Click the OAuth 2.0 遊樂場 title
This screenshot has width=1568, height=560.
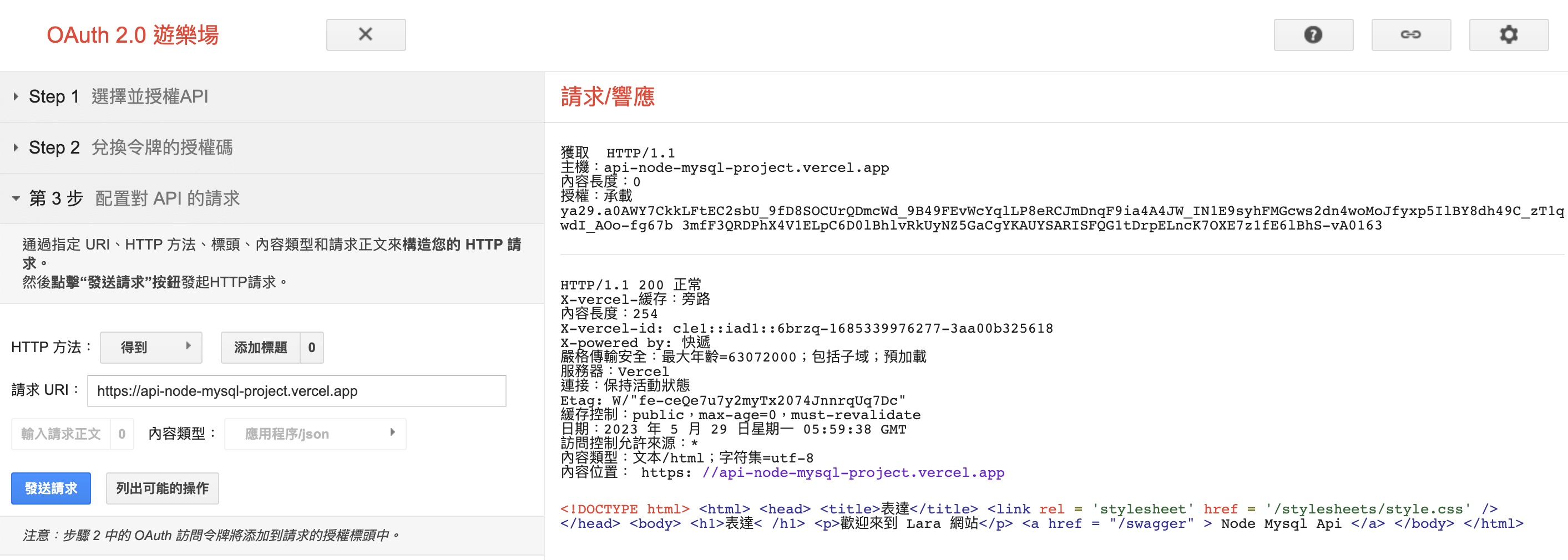click(x=133, y=35)
